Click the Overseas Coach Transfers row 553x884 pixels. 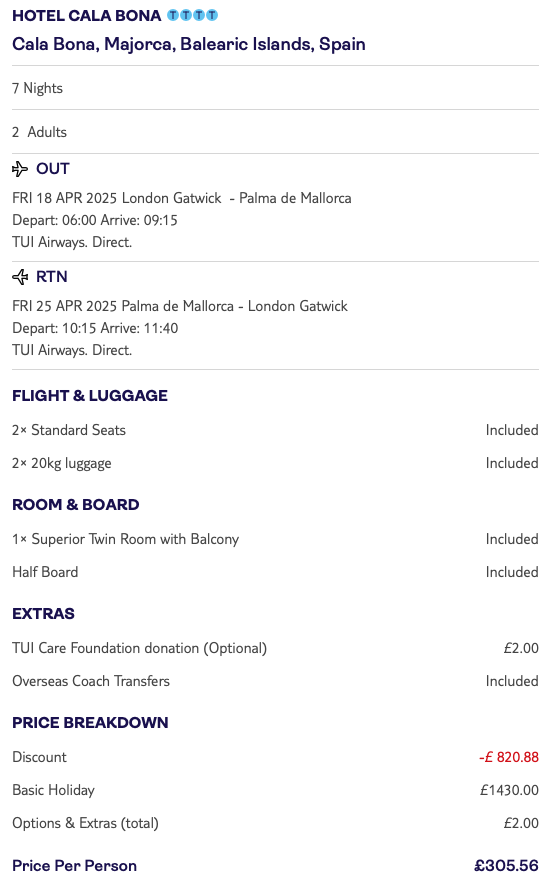[x=275, y=681]
